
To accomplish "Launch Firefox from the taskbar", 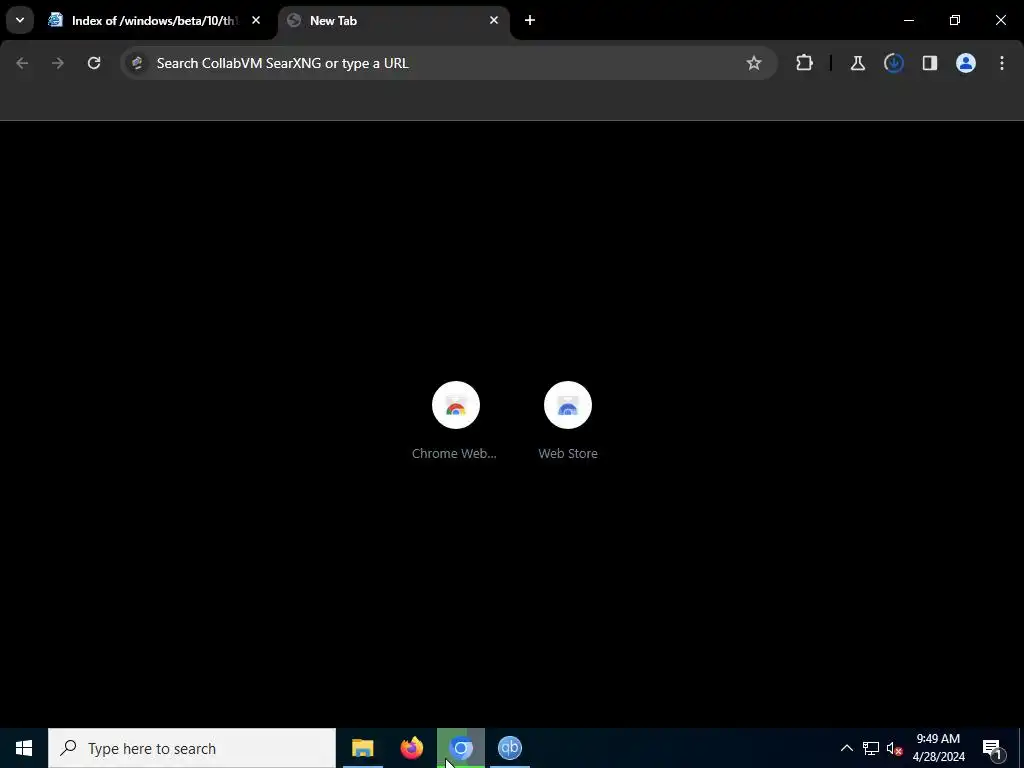I will click(411, 748).
